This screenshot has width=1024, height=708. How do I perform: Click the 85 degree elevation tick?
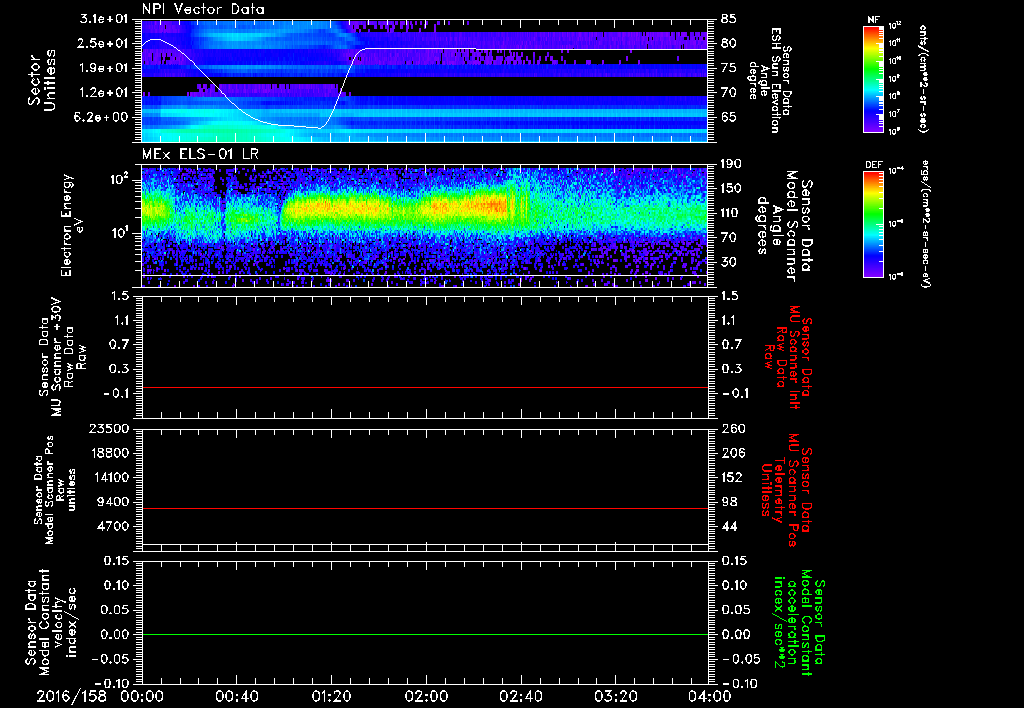click(729, 19)
